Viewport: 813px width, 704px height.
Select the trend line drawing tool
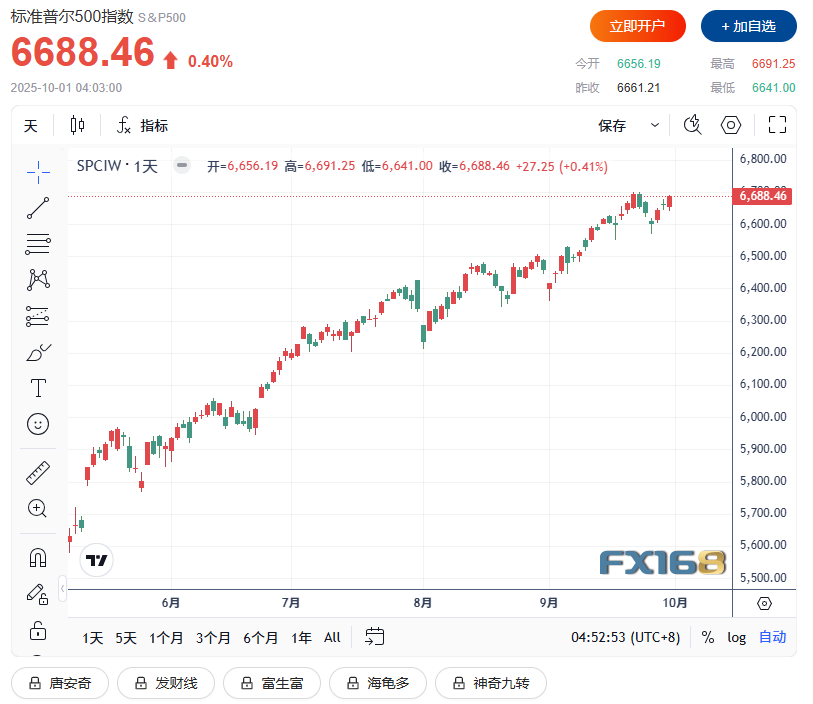pyautogui.click(x=38, y=208)
